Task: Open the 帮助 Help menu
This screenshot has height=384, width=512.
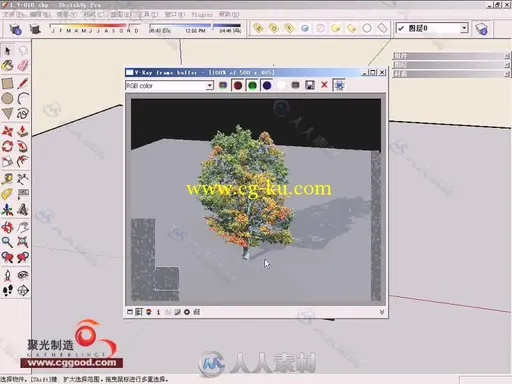Action: (229, 14)
